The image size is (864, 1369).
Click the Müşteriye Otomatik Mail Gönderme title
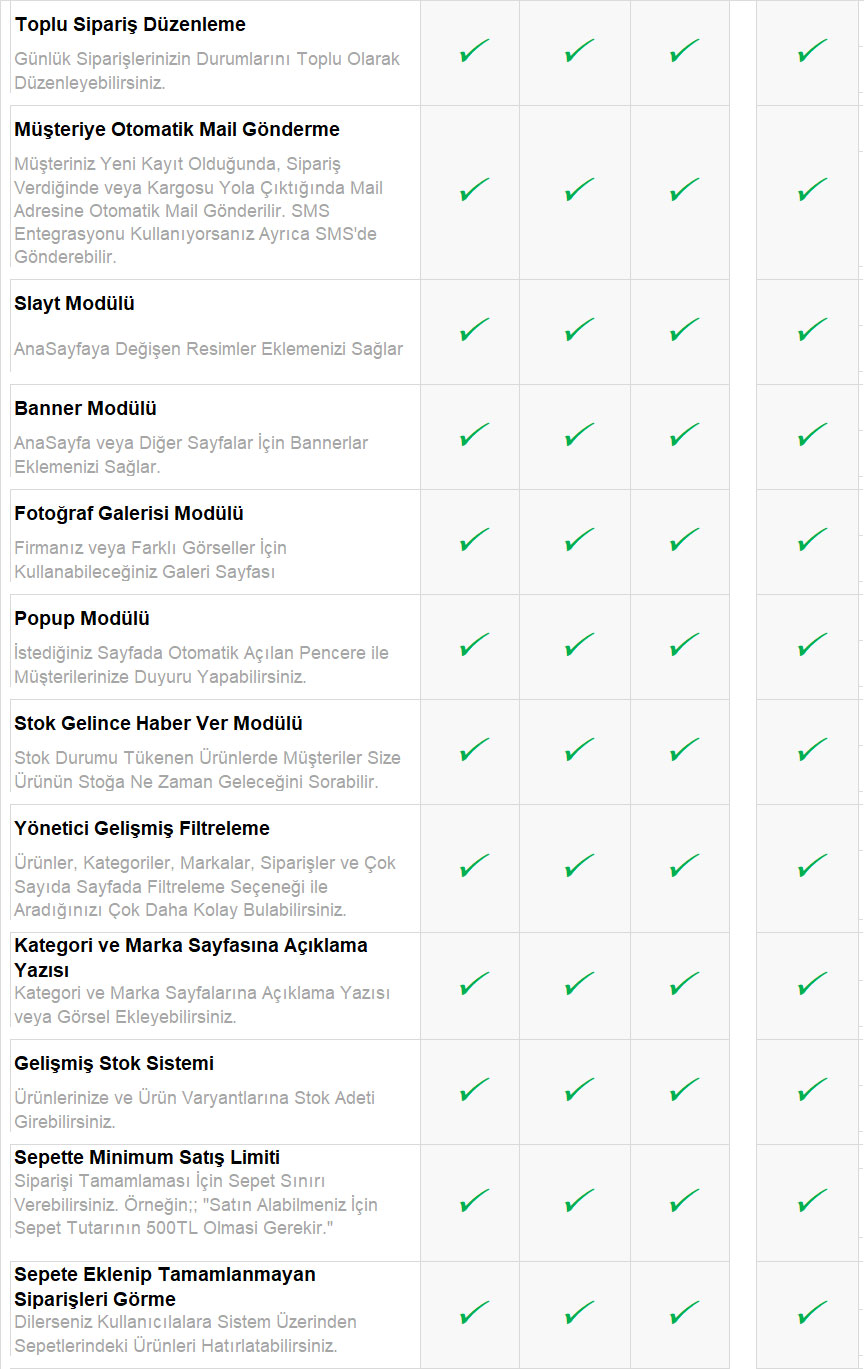point(177,129)
